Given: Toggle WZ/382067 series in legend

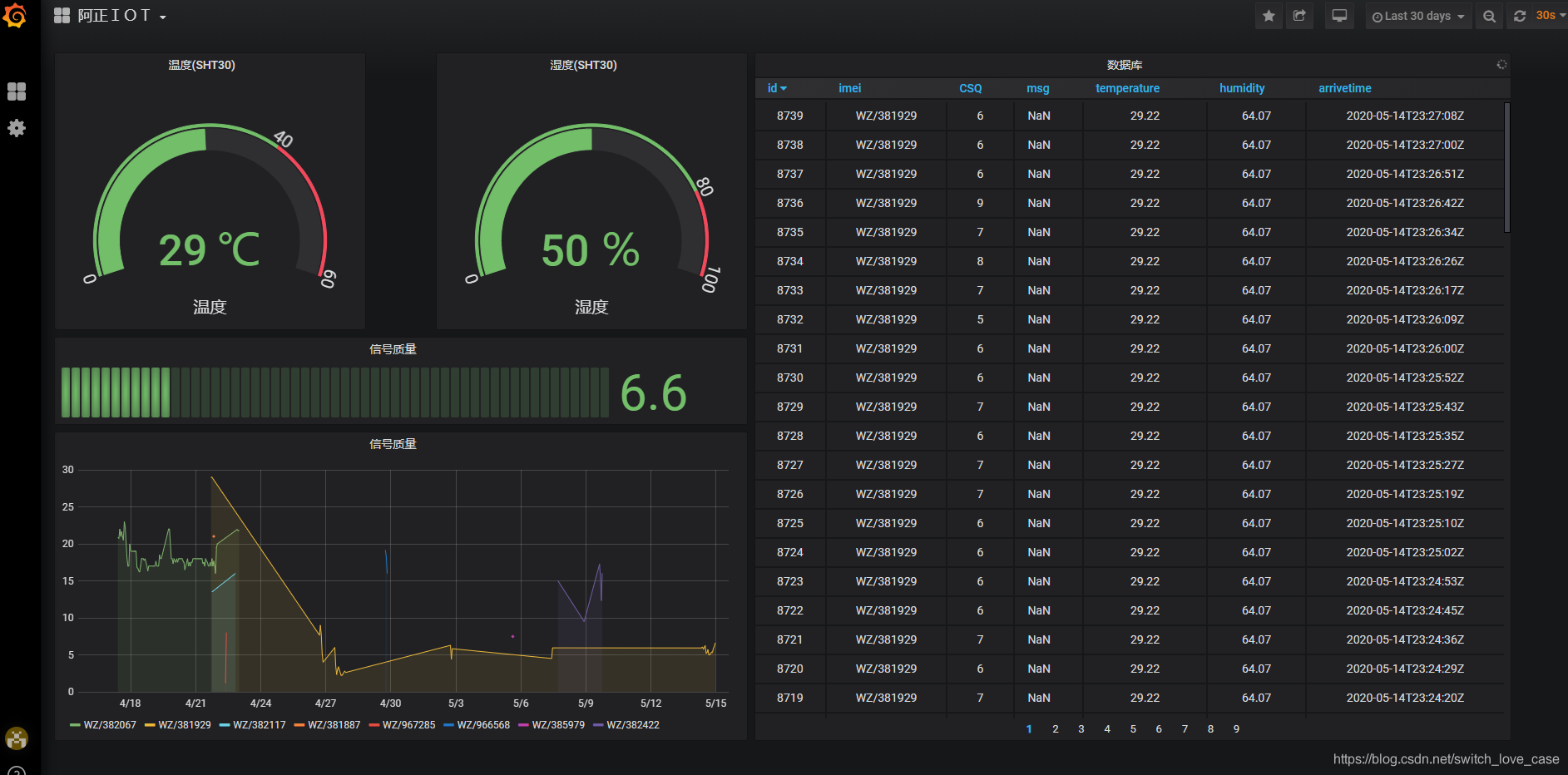Looking at the screenshot, I should (103, 725).
